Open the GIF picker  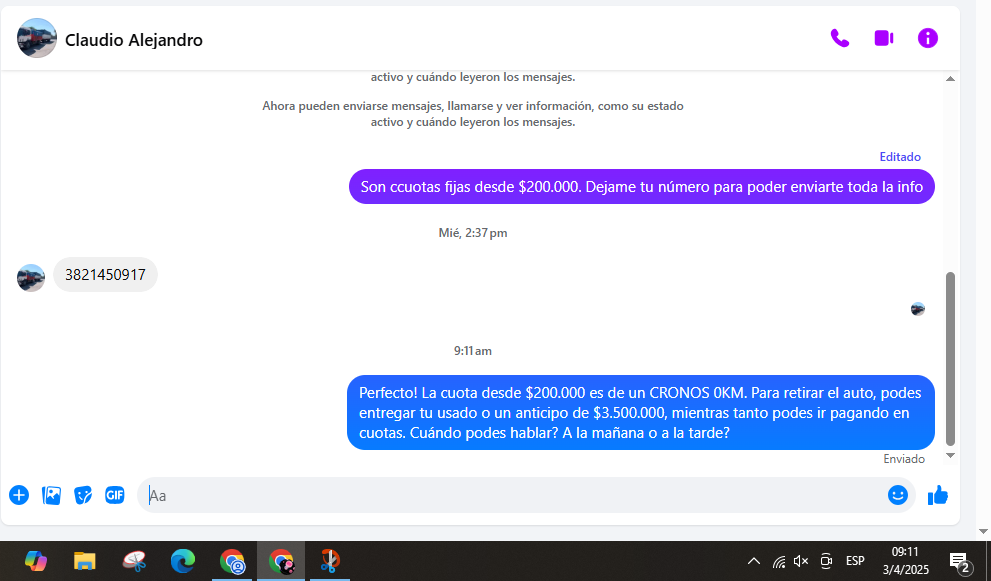pos(114,495)
